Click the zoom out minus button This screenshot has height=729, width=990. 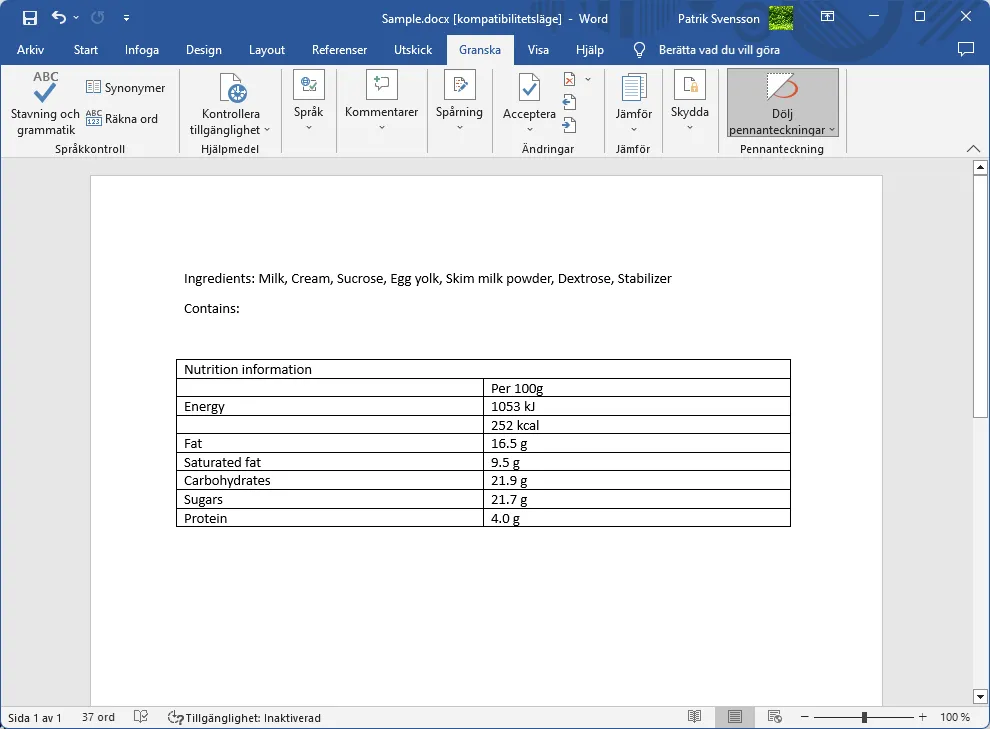pos(804,717)
